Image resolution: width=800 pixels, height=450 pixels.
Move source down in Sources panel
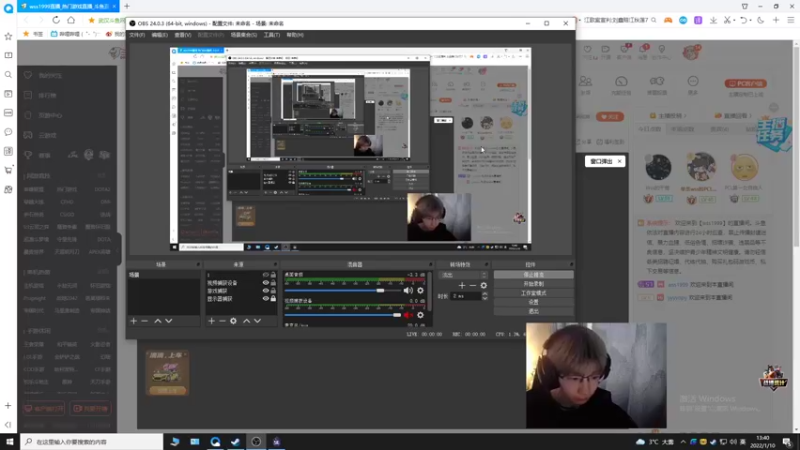coord(257,321)
